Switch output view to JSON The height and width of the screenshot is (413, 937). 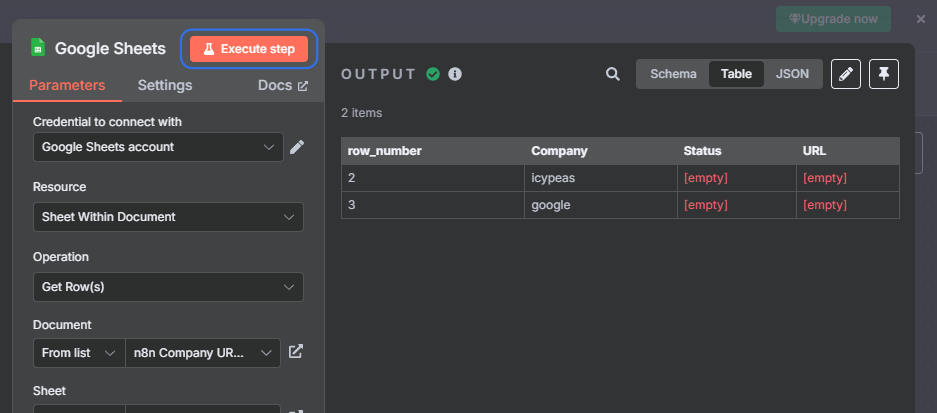(x=792, y=74)
